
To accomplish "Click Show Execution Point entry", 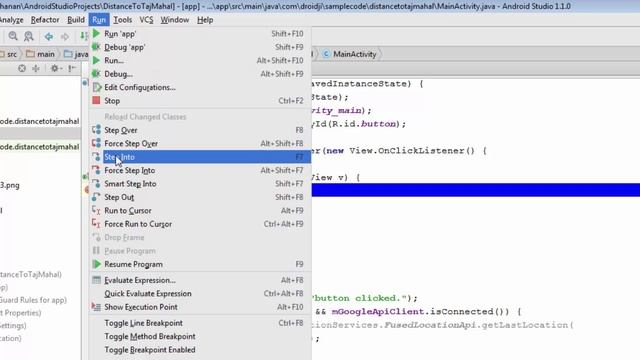I will [x=200, y=307].
